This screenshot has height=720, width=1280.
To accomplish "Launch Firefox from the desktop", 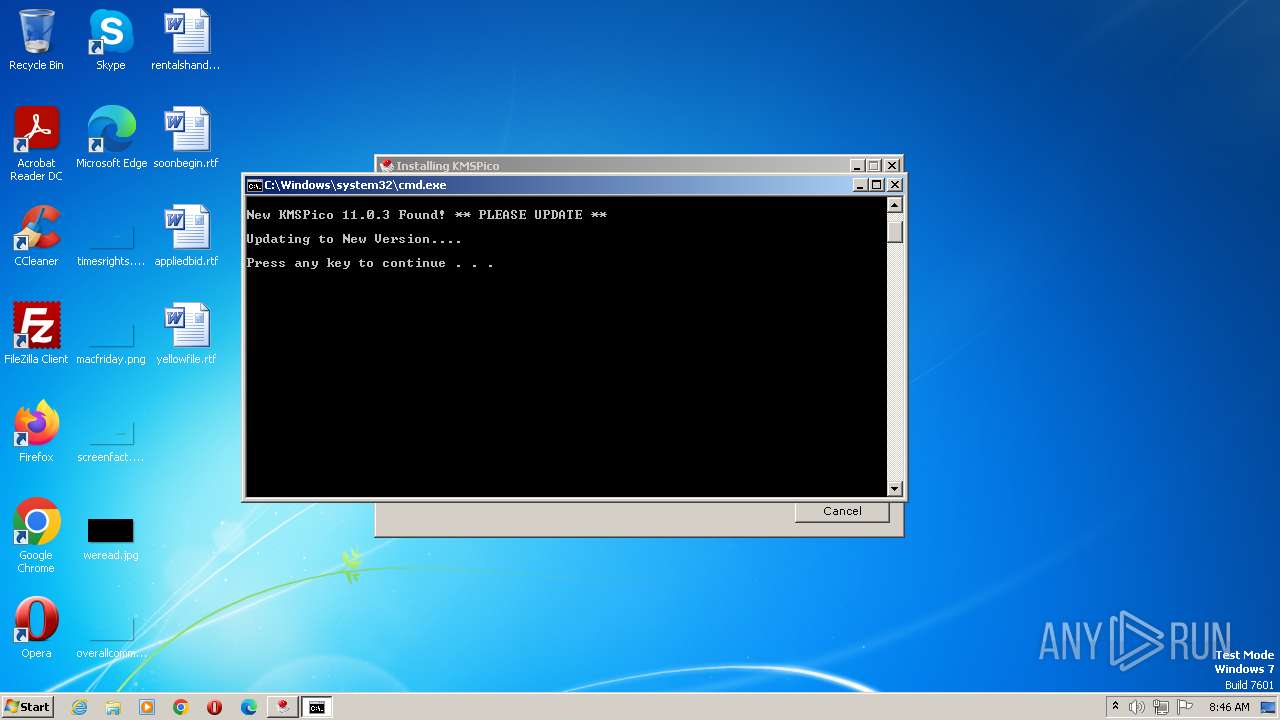I will coord(36,432).
